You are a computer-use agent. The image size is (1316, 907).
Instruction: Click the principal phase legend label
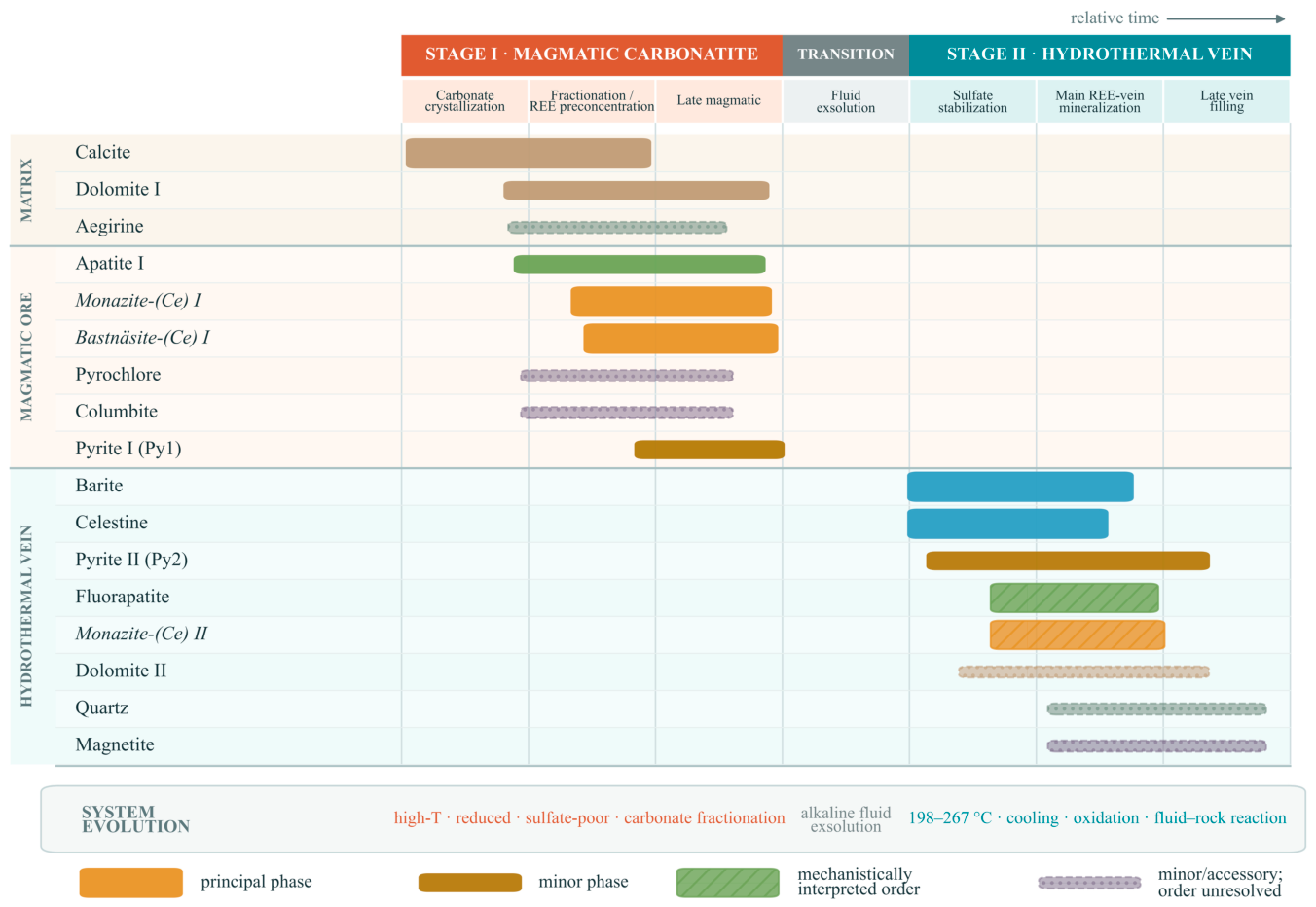256,882
